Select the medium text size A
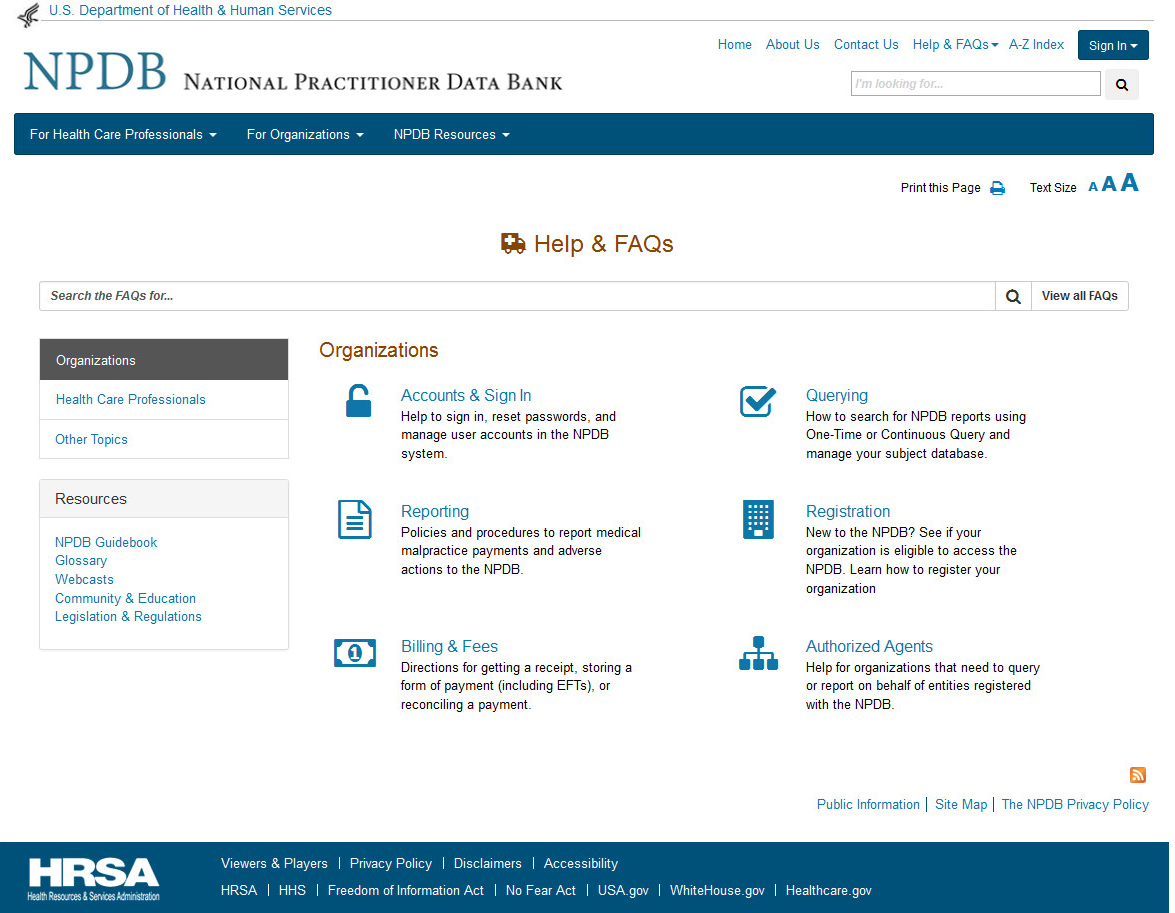1175x913 pixels. click(1108, 184)
